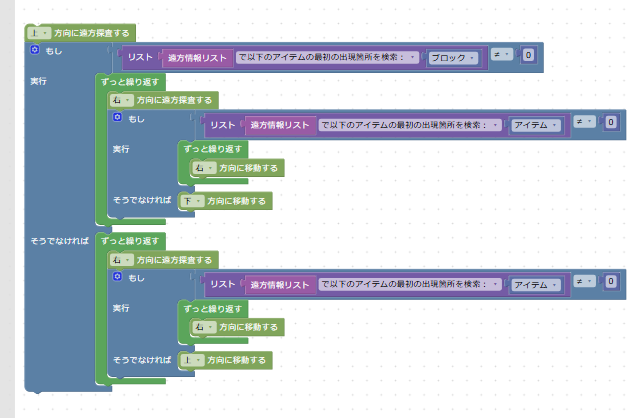Edit the 0 field in the もし with 上 方向に移動する

point(611,281)
